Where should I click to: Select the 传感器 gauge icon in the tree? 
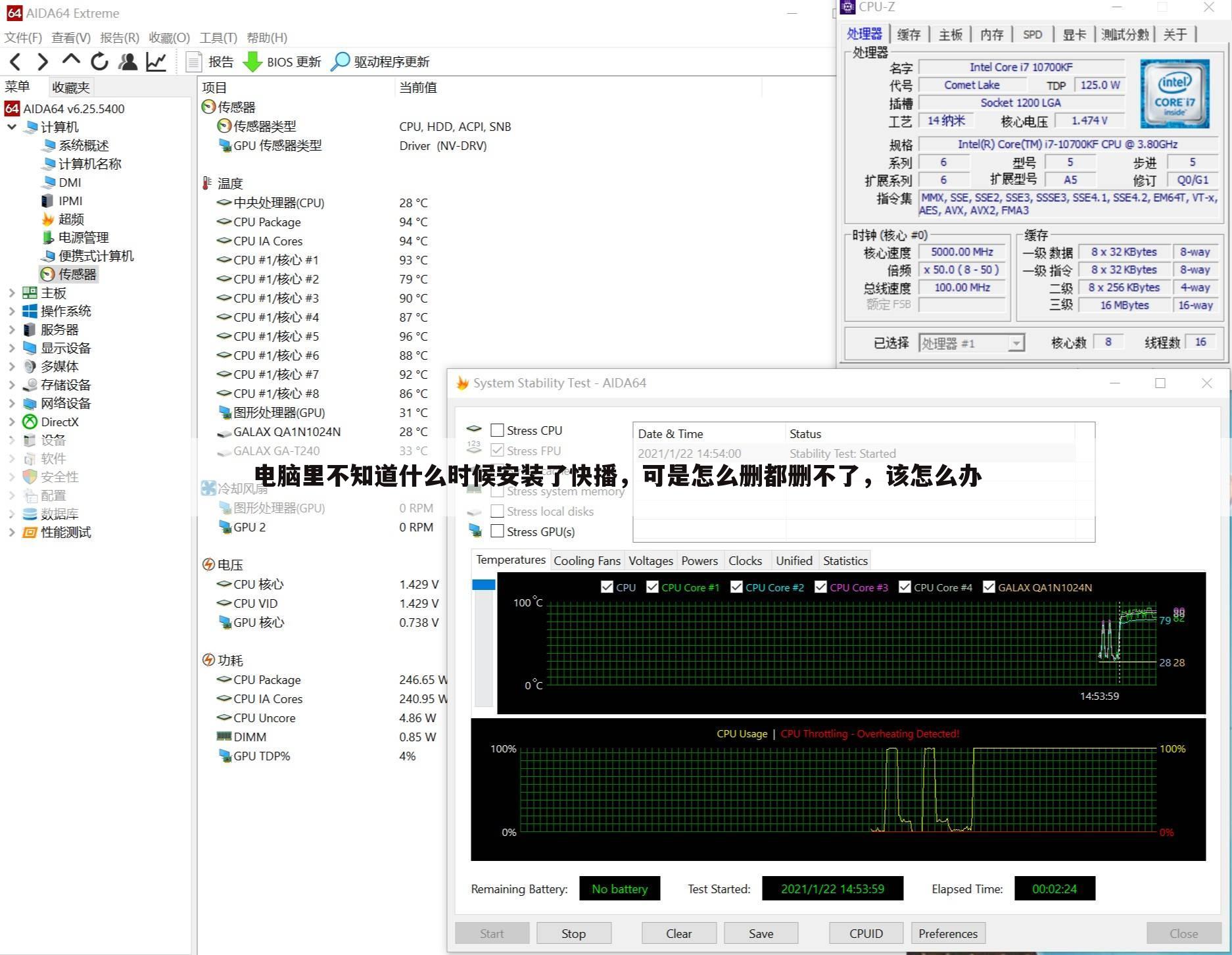click(x=47, y=274)
